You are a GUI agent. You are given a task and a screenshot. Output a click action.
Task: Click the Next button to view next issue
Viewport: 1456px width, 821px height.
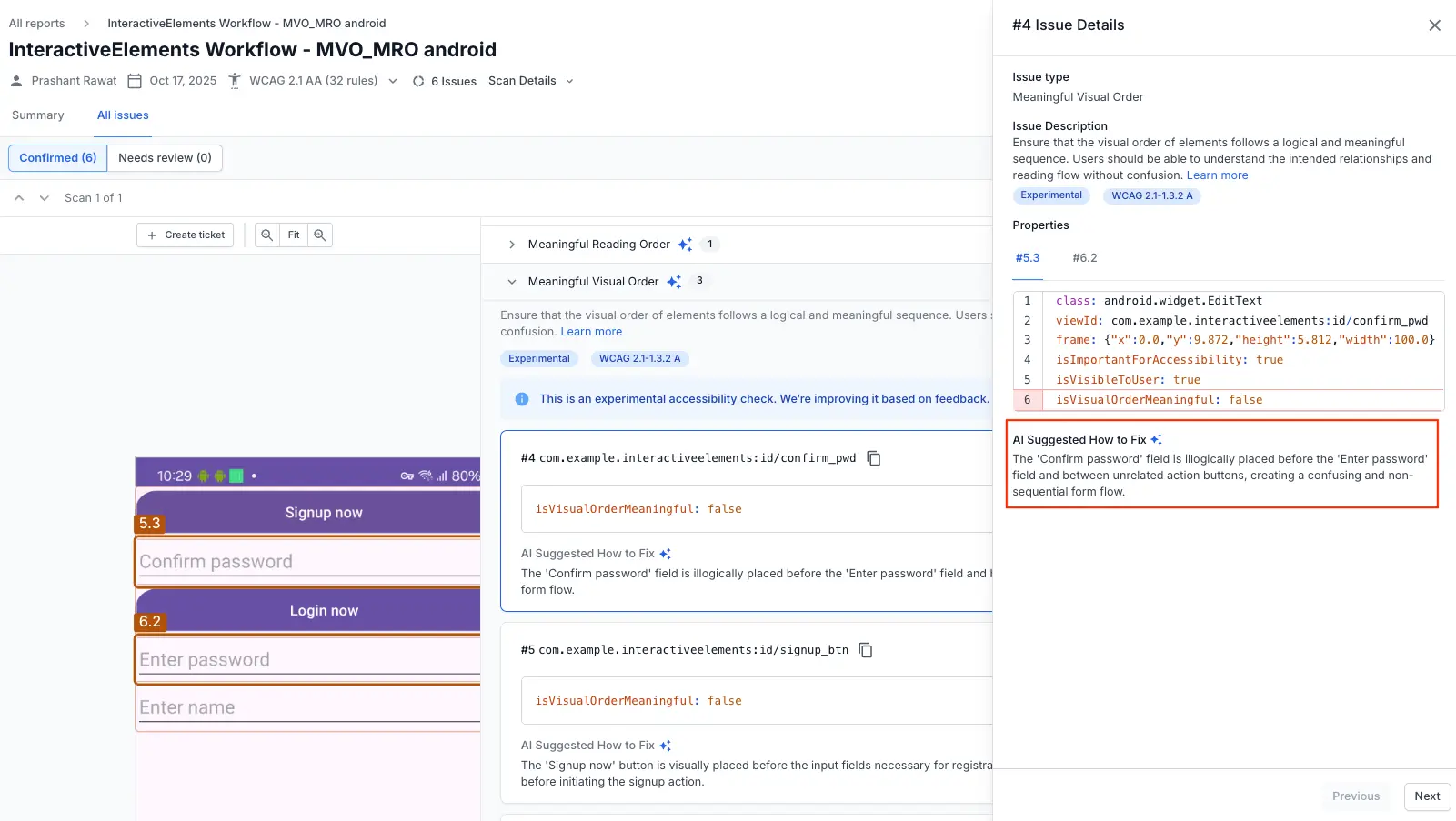[1426, 796]
